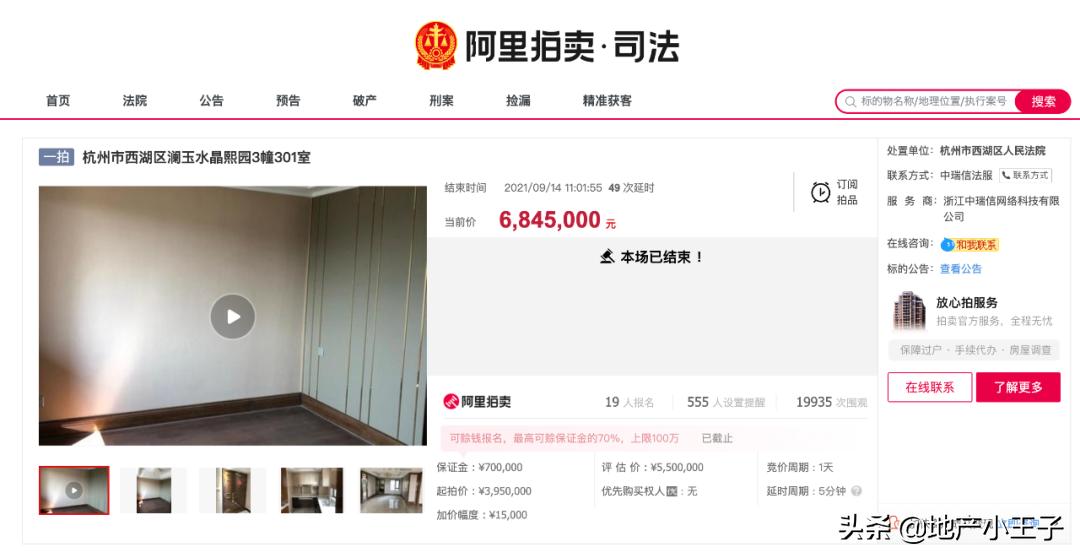1080x558 pixels.
Task: Open the 破产 navigation tab
Action: click(364, 101)
